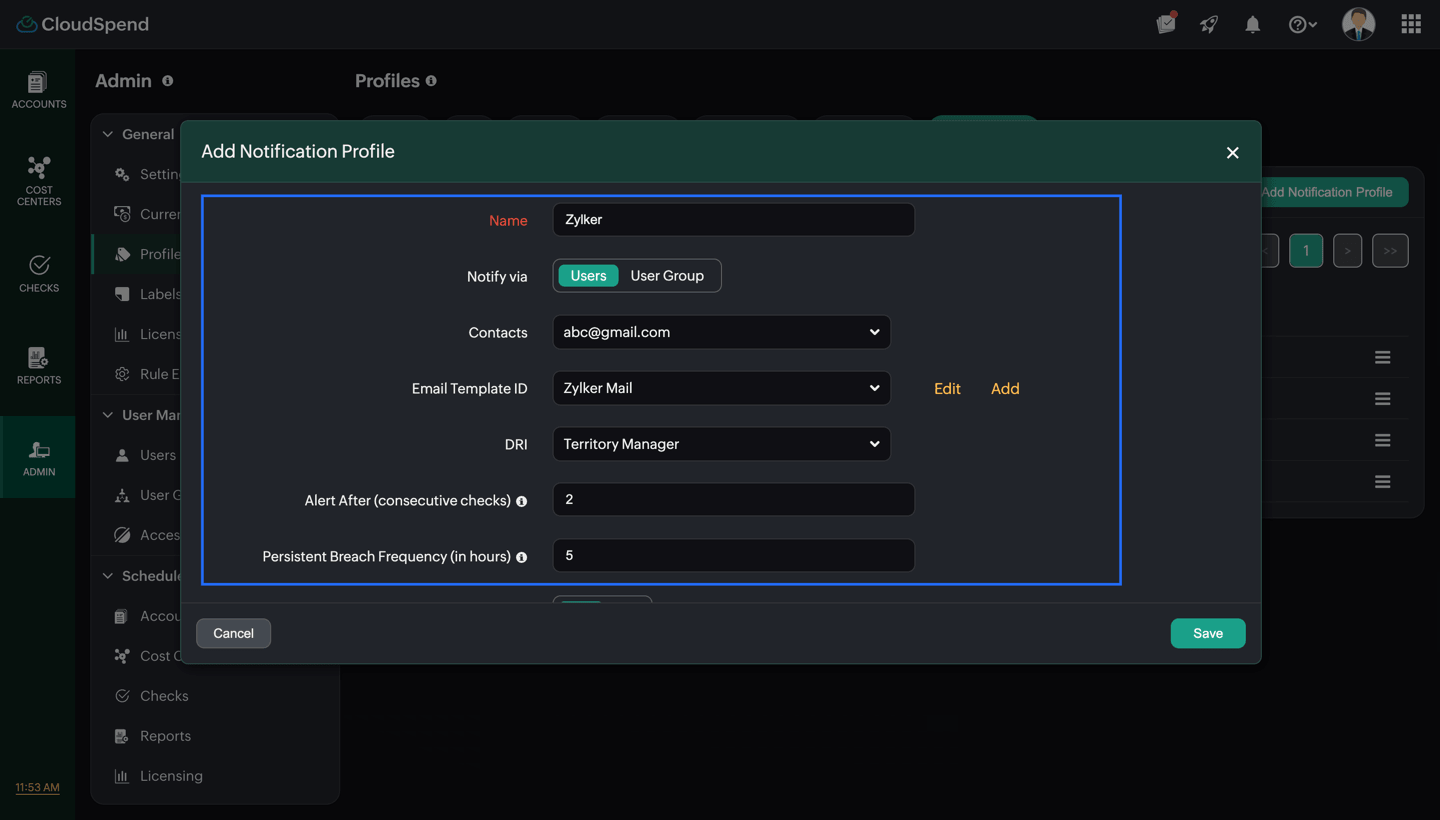Open Checks under Scheduled in admin menu

[164, 696]
